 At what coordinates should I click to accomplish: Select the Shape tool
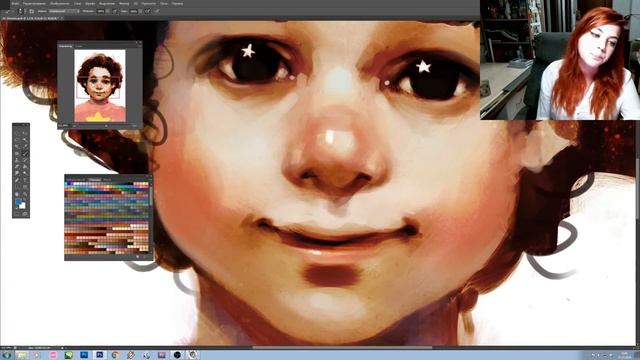tap(25, 186)
